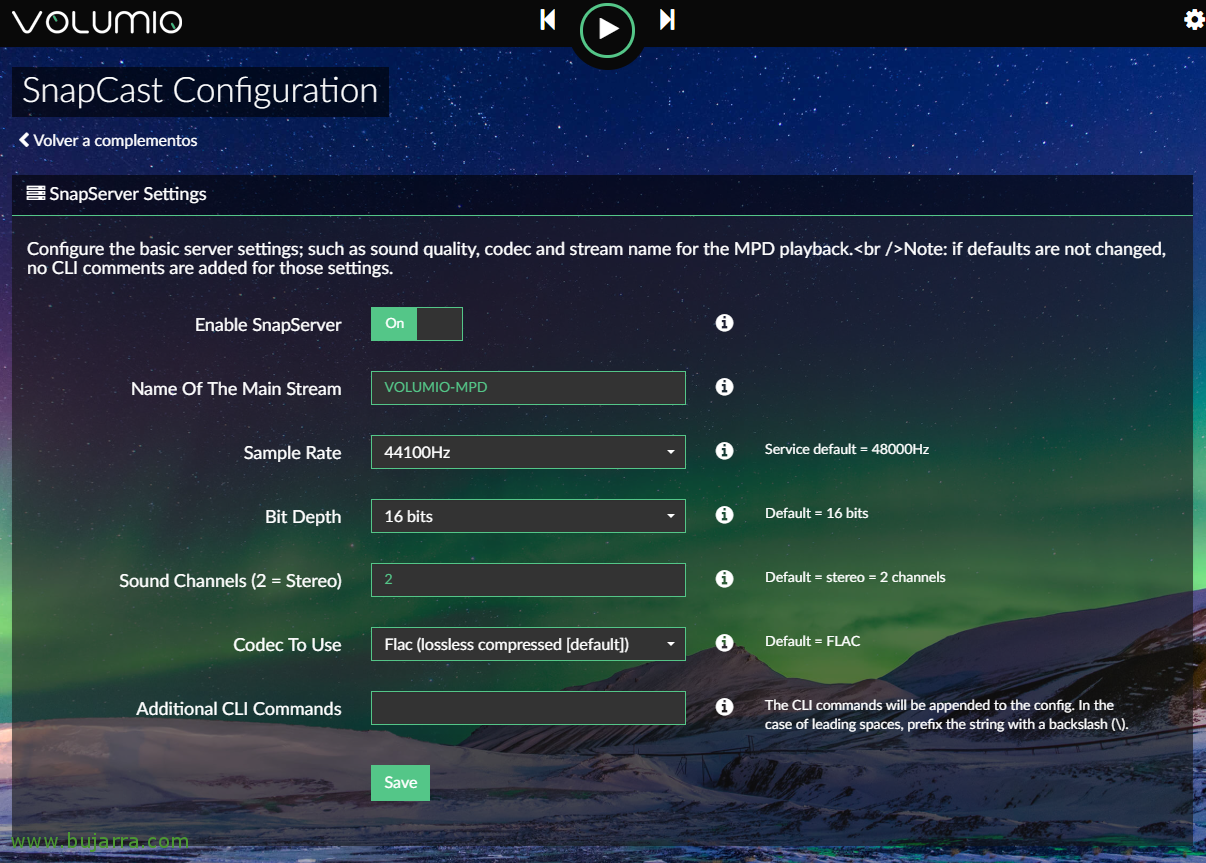Screen dimensions: 1206x863
Task: Open the Codec To Use dropdown
Action: tap(528, 644)
